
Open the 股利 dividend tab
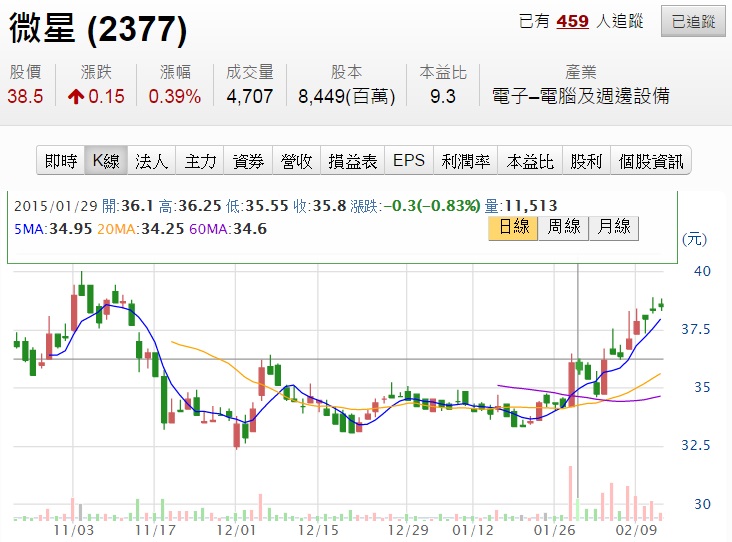[586, 161]
